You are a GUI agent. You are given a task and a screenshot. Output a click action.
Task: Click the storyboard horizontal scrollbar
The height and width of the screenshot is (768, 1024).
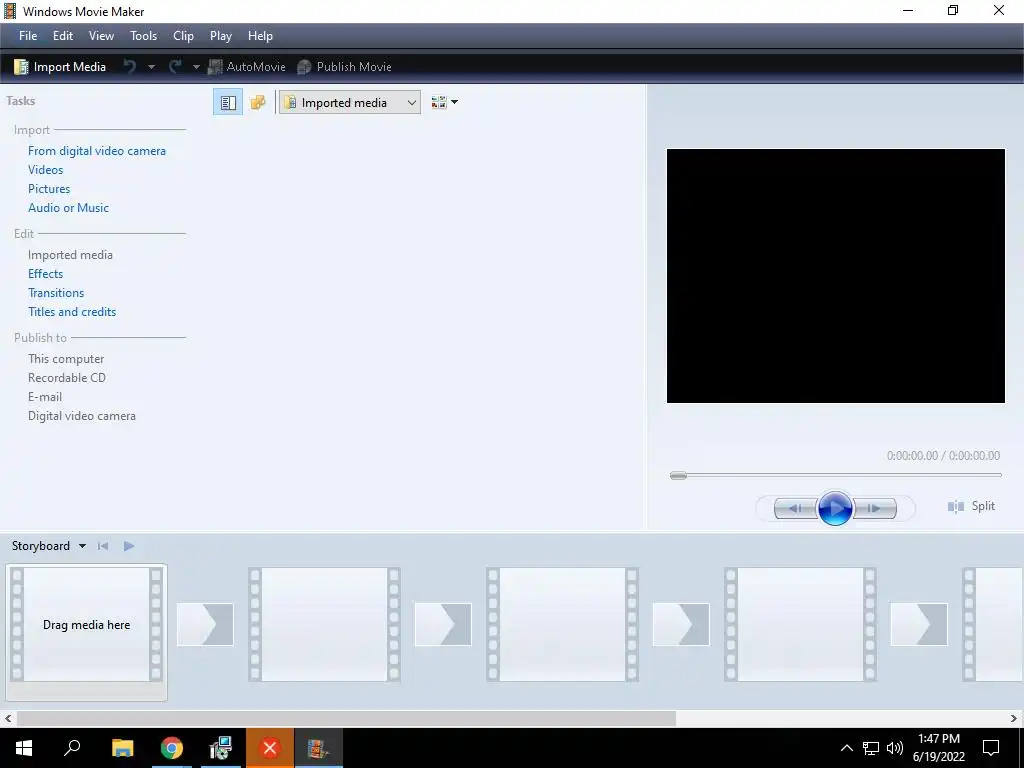coord(346,718)
